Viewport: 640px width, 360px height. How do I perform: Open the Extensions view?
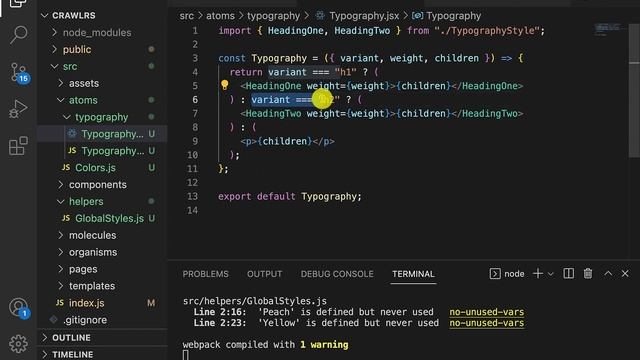tap(18, 146)
